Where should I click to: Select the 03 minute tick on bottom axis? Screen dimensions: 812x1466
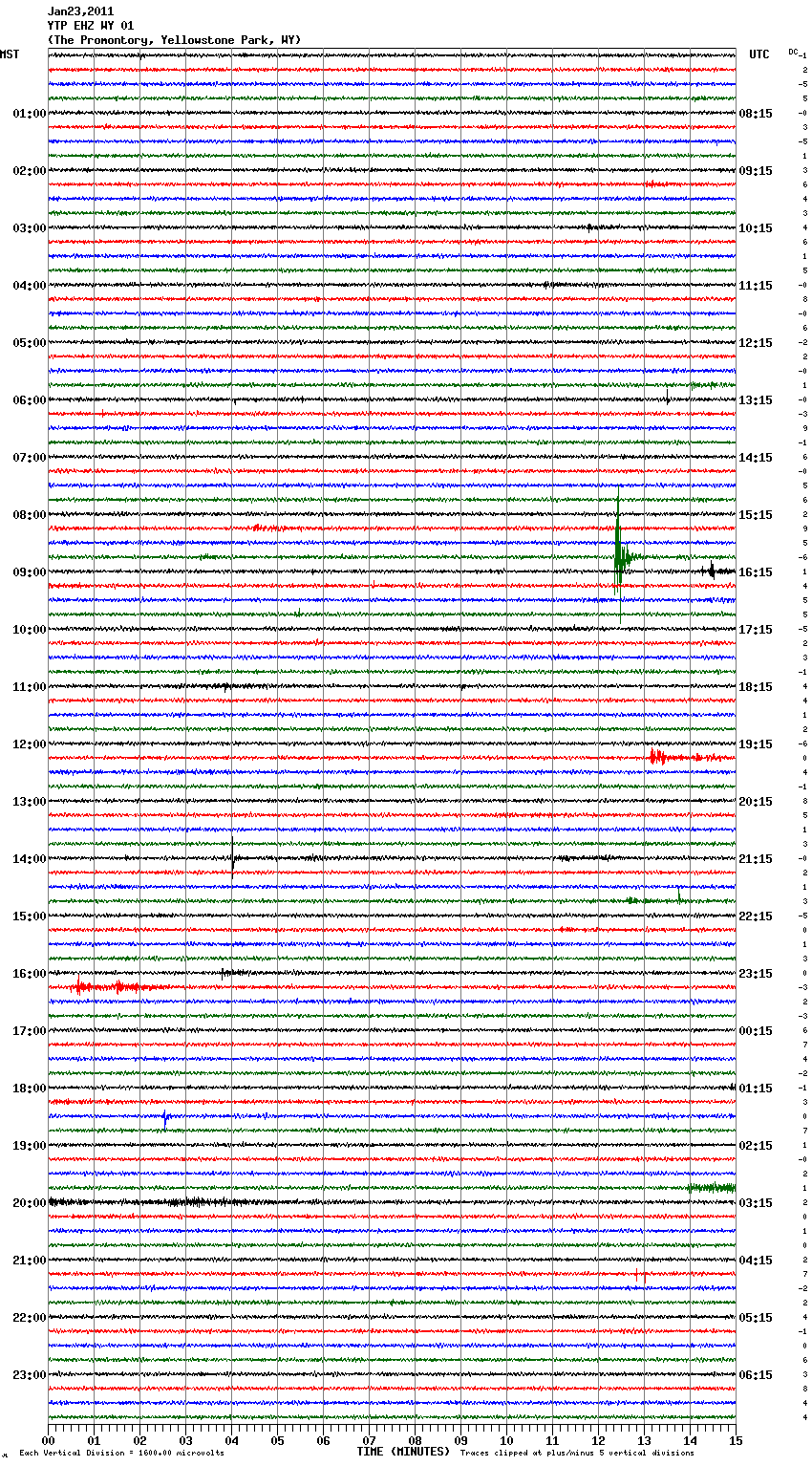(x=185, y=1440)
